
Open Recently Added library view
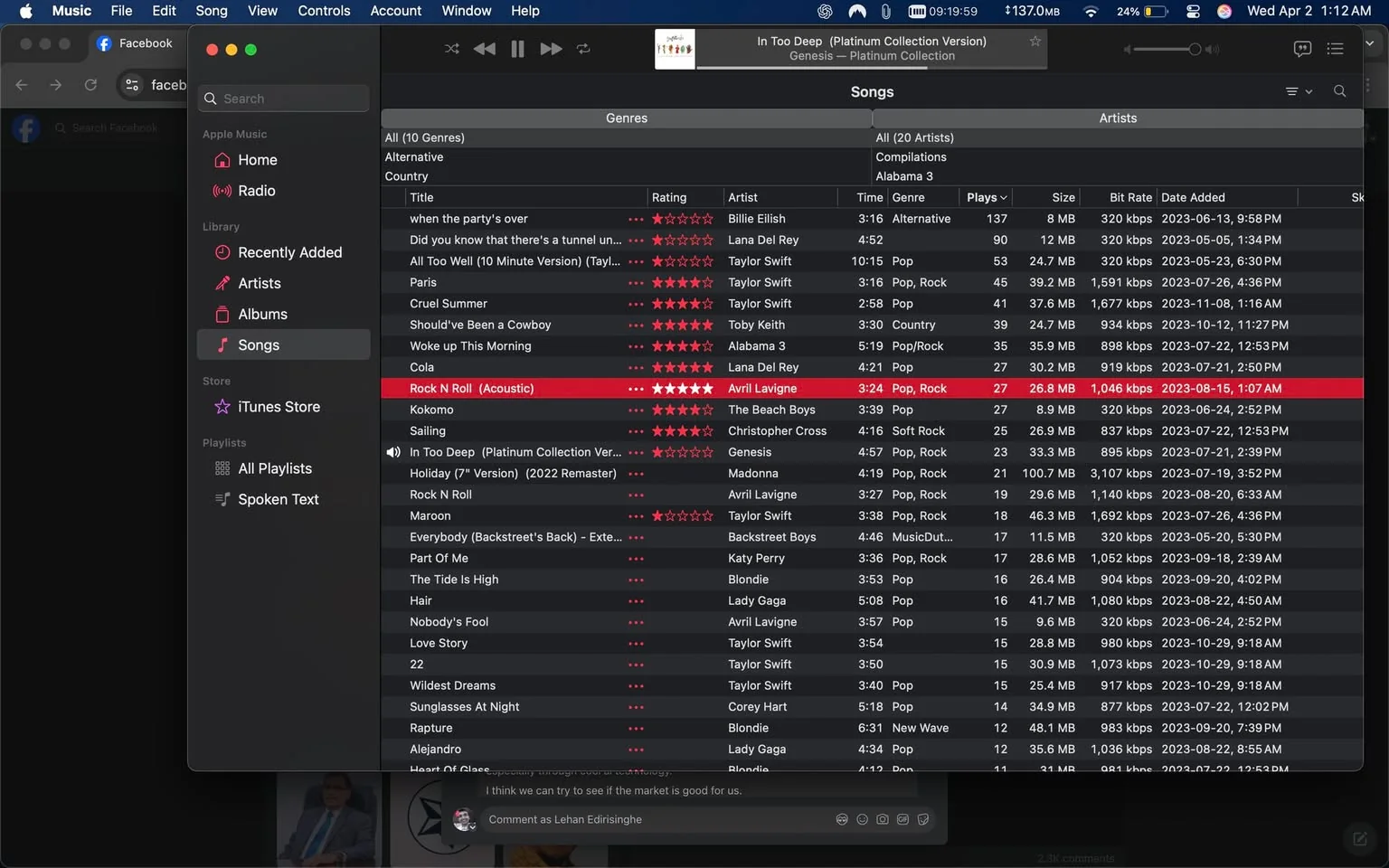point(283,252)
